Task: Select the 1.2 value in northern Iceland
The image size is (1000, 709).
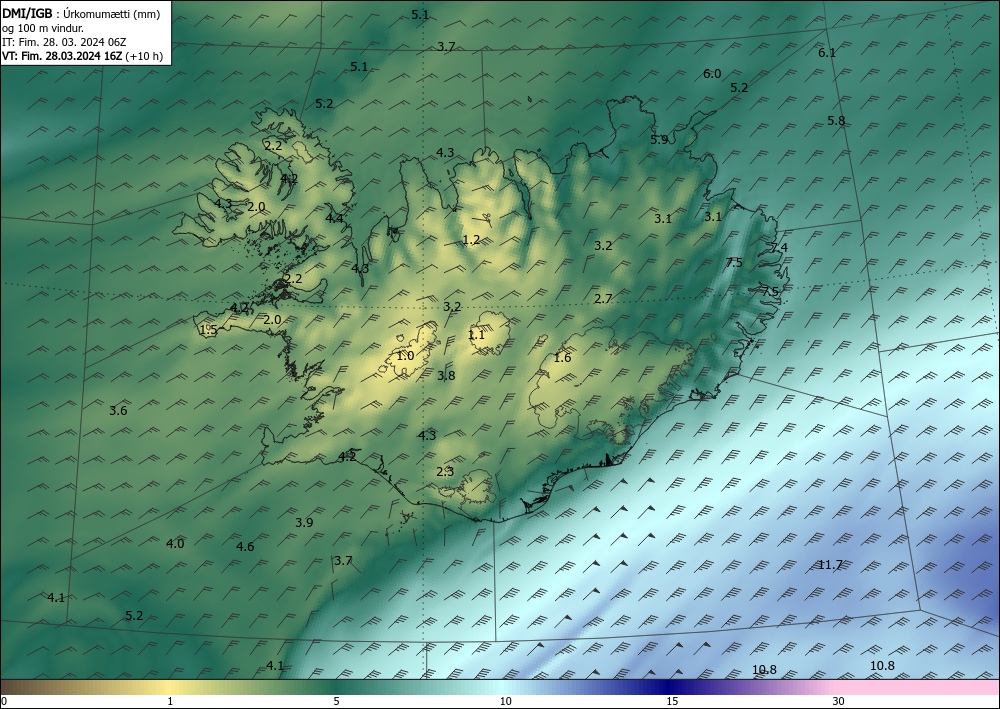Action: (471, 240)
